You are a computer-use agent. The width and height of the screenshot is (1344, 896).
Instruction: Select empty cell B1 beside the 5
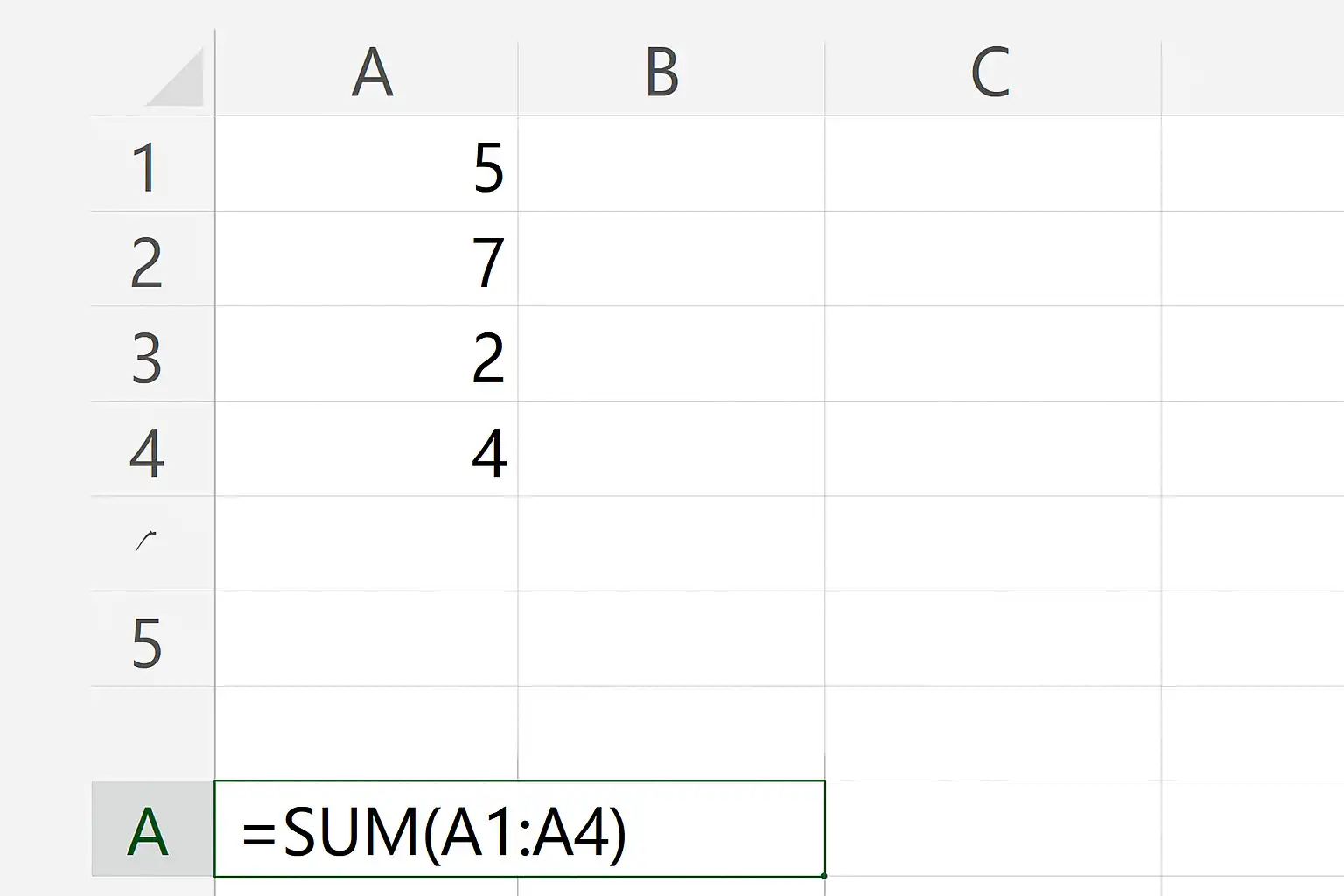click(x=671, y=164)
